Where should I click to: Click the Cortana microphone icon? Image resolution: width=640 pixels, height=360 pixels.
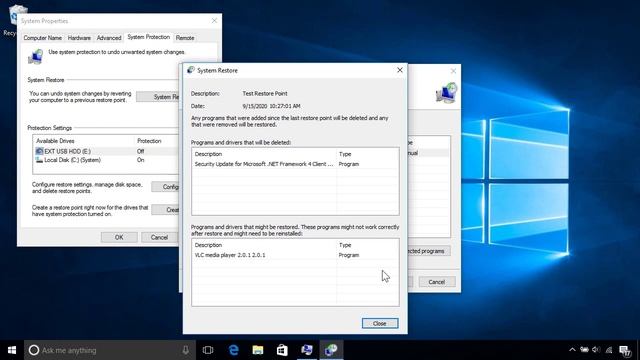(186, 350)
